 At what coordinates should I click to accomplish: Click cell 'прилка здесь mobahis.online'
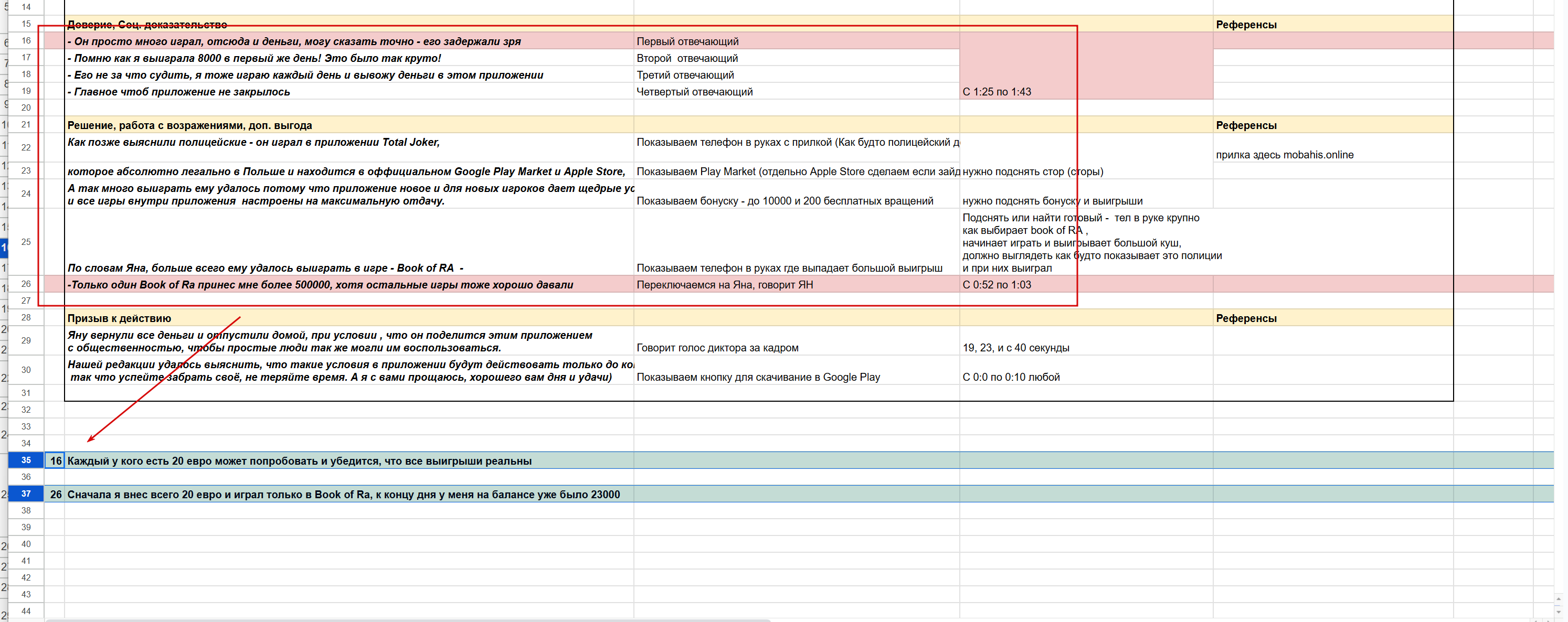1333,148
